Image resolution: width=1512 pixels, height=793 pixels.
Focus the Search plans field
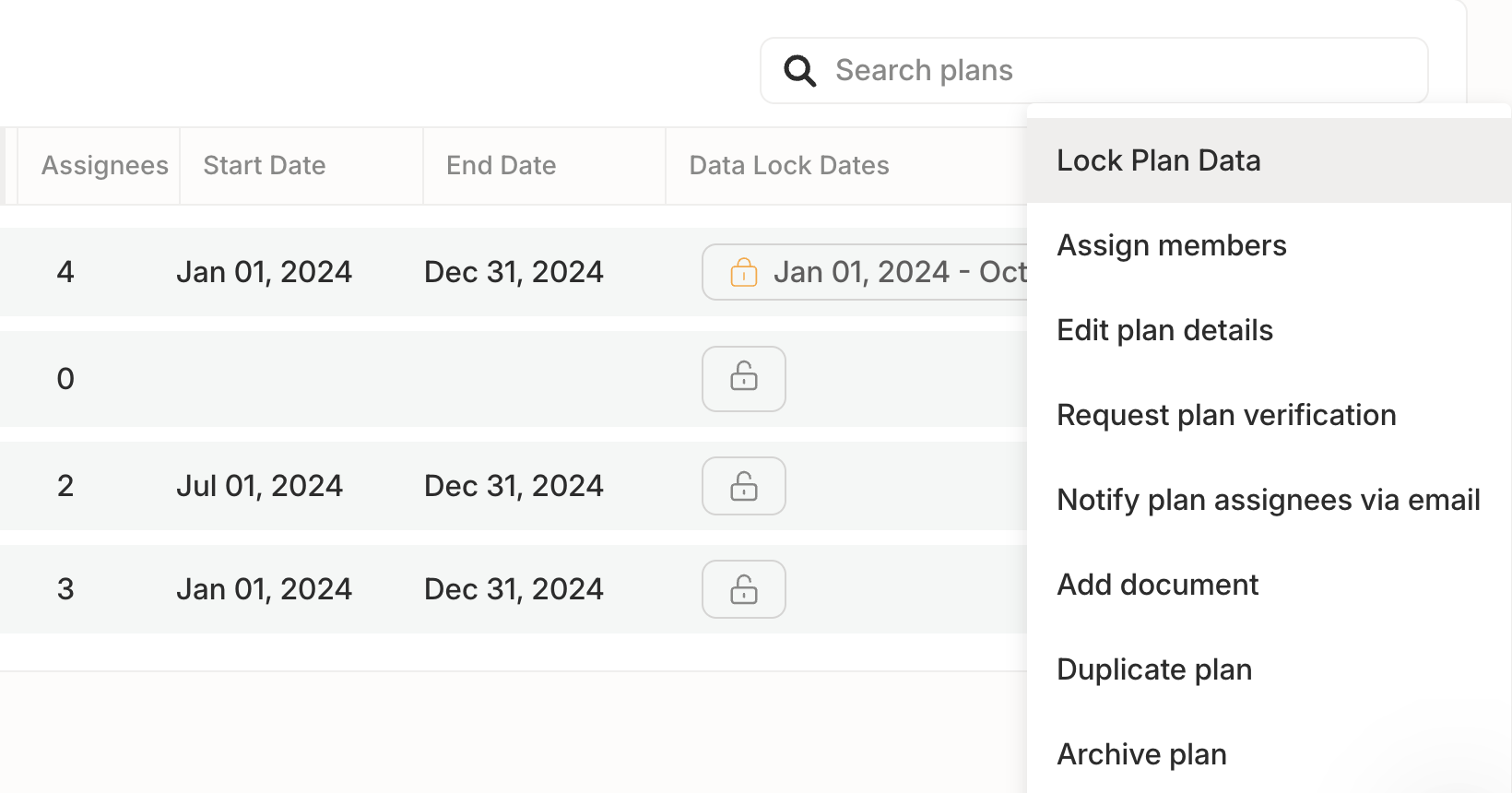(x=1094, y=71)
